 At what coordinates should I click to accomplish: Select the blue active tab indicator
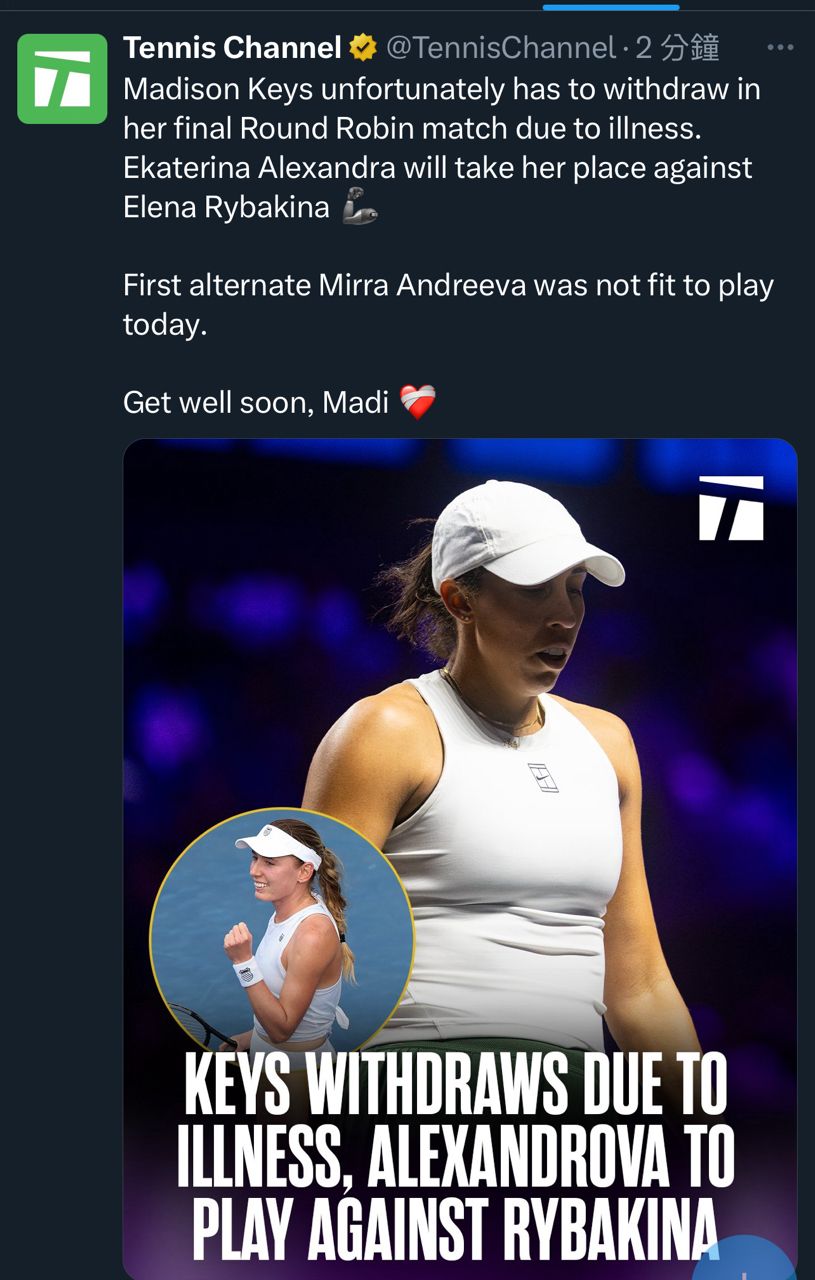point(611,6)
